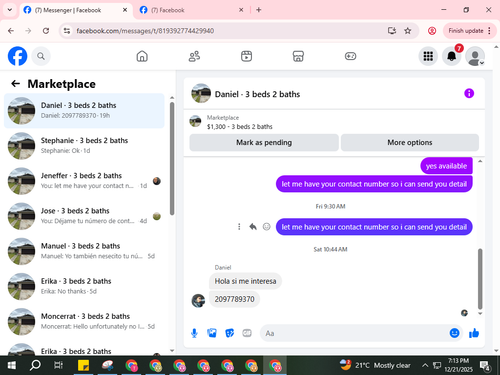Switch to second (7) Facebook tab
Viewport: 500px width, 375px height.
coord(192,10)
